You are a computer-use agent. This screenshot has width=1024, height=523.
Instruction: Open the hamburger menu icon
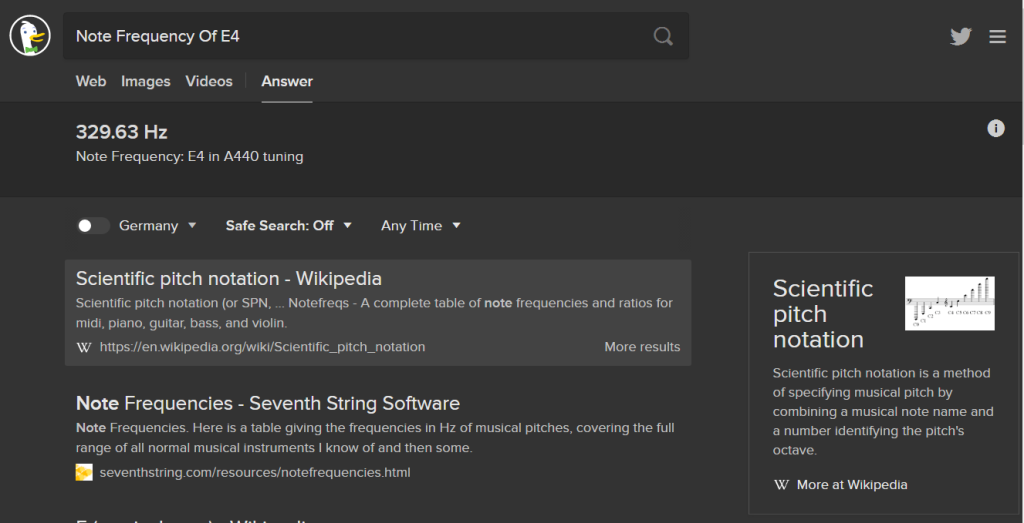(x=997, y=36)
